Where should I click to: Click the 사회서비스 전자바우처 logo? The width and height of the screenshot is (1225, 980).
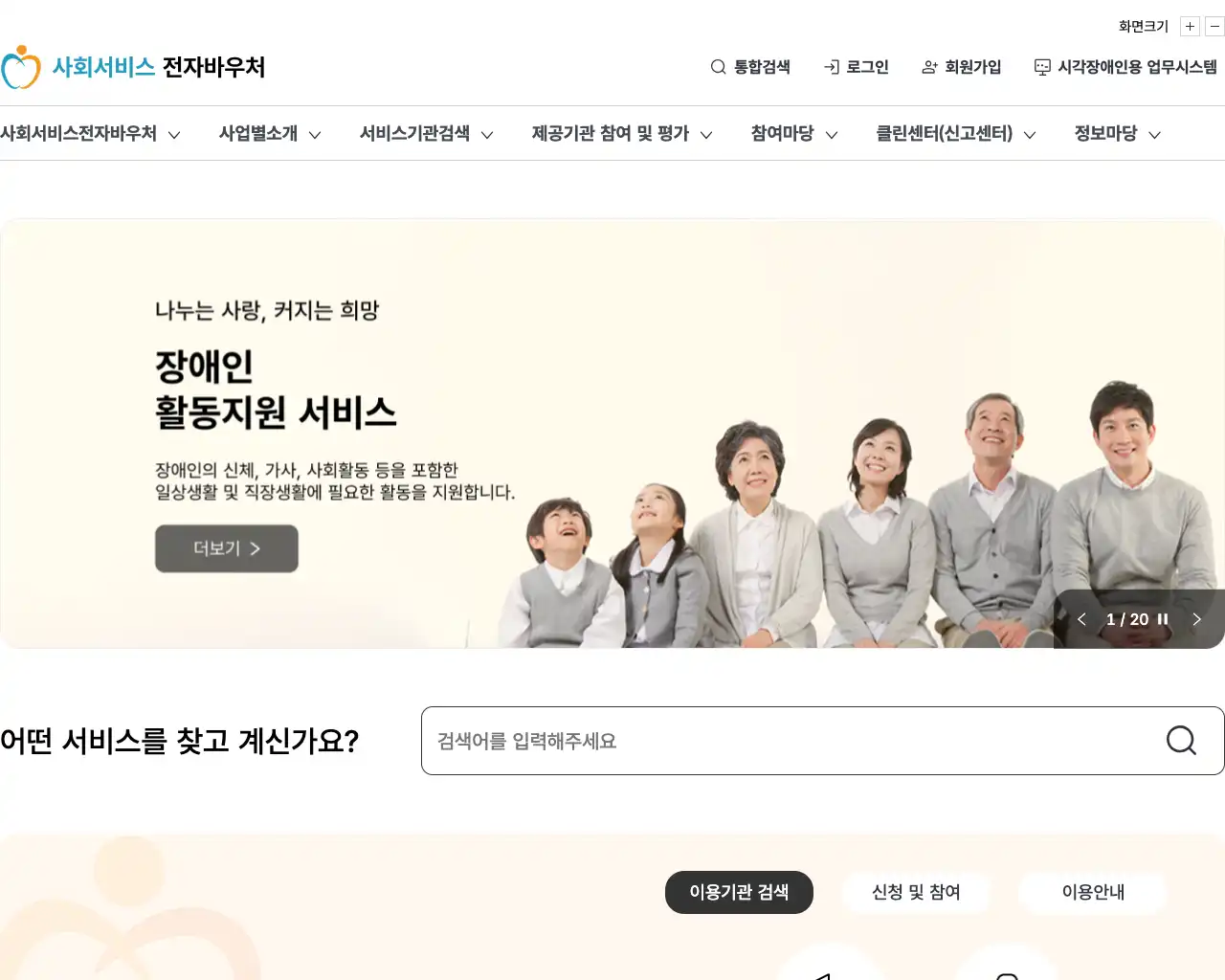(133, 67)
